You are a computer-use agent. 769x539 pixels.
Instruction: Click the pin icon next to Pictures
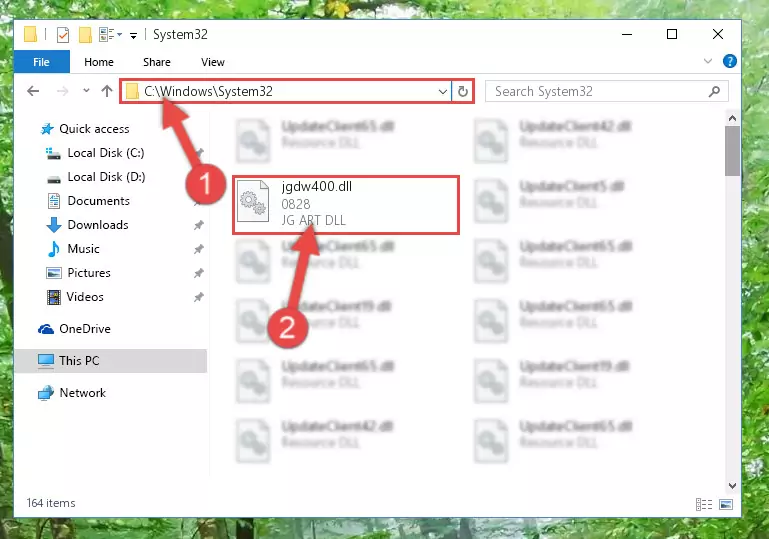point(199,273)
